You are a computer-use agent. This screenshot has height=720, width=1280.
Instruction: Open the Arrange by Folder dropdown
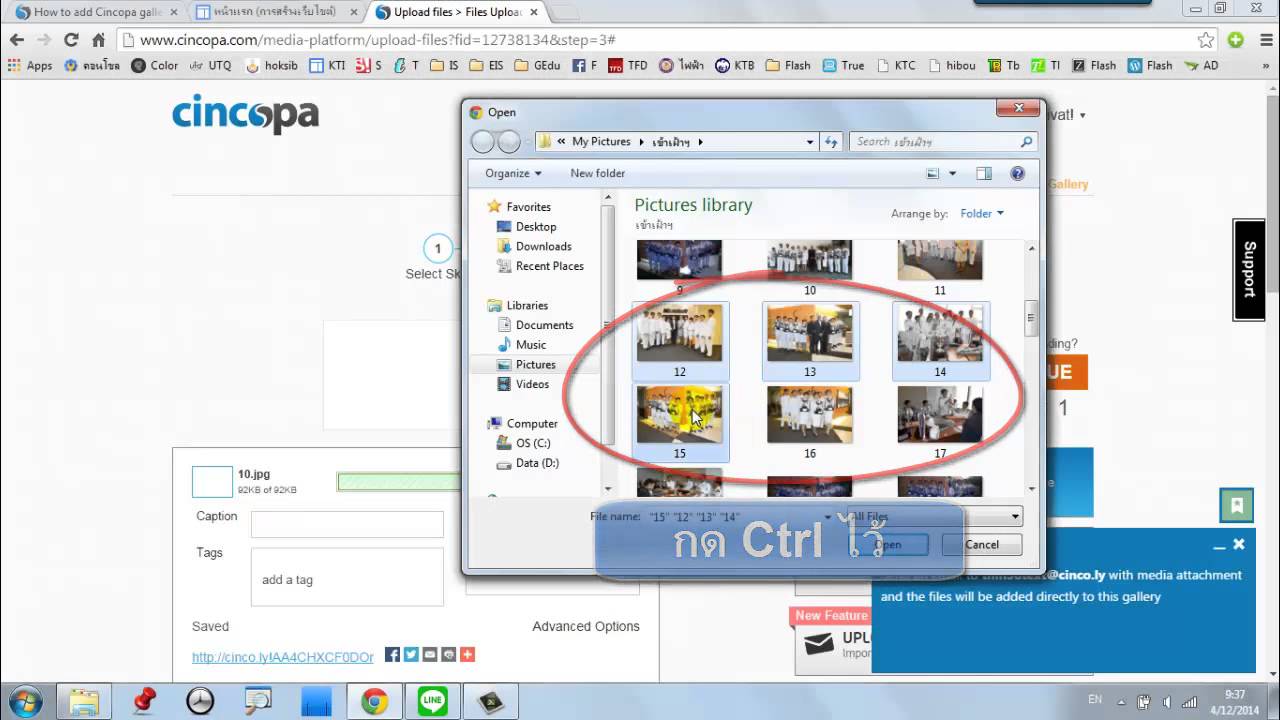(x=982, y=213)
